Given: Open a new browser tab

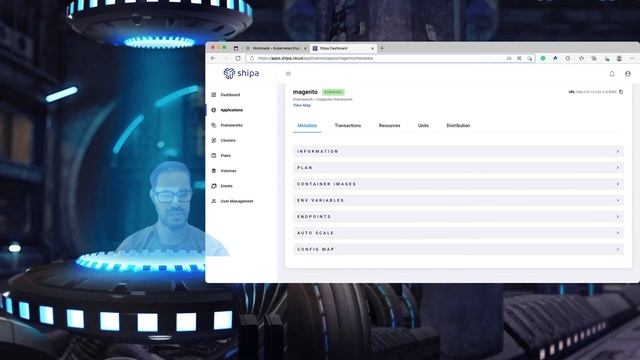Looking at the screenshot, I should click(382, 48).
